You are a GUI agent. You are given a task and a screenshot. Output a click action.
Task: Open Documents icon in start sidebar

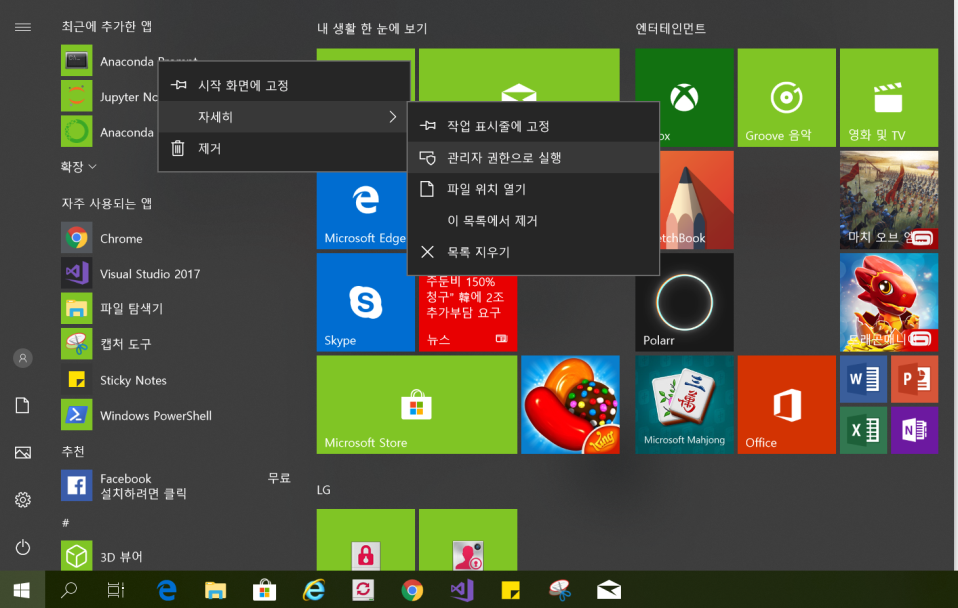click(x=23, y=405)
